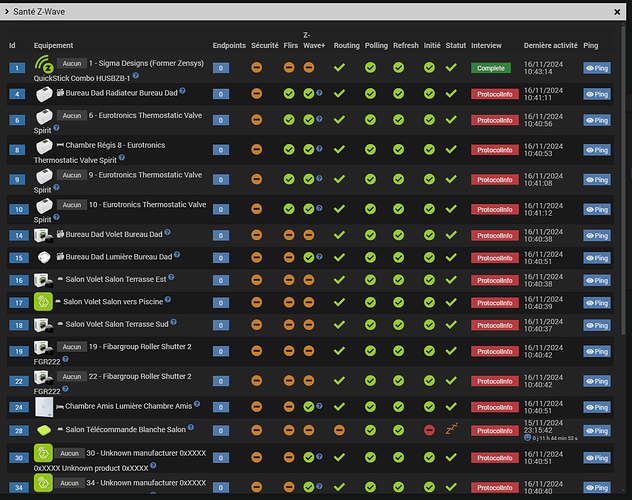Click the Routing check mark in row 19
The image size is (632, 500).
click(339, 351)
